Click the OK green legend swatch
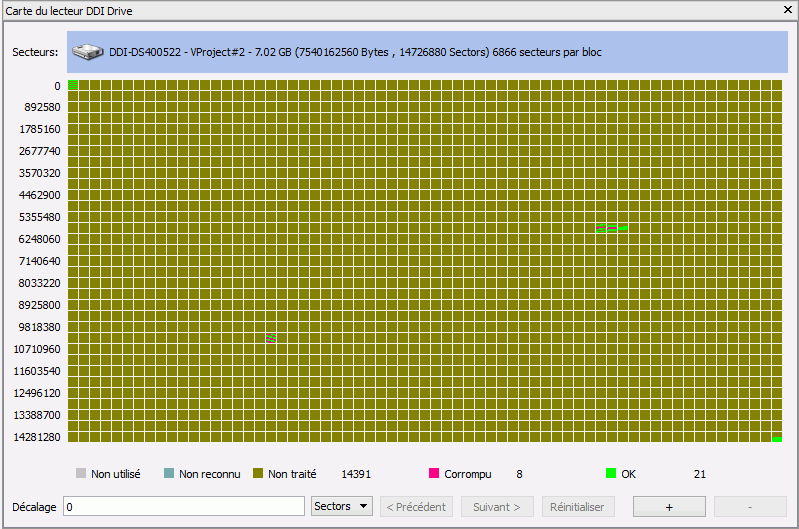 tap(610, 473)
